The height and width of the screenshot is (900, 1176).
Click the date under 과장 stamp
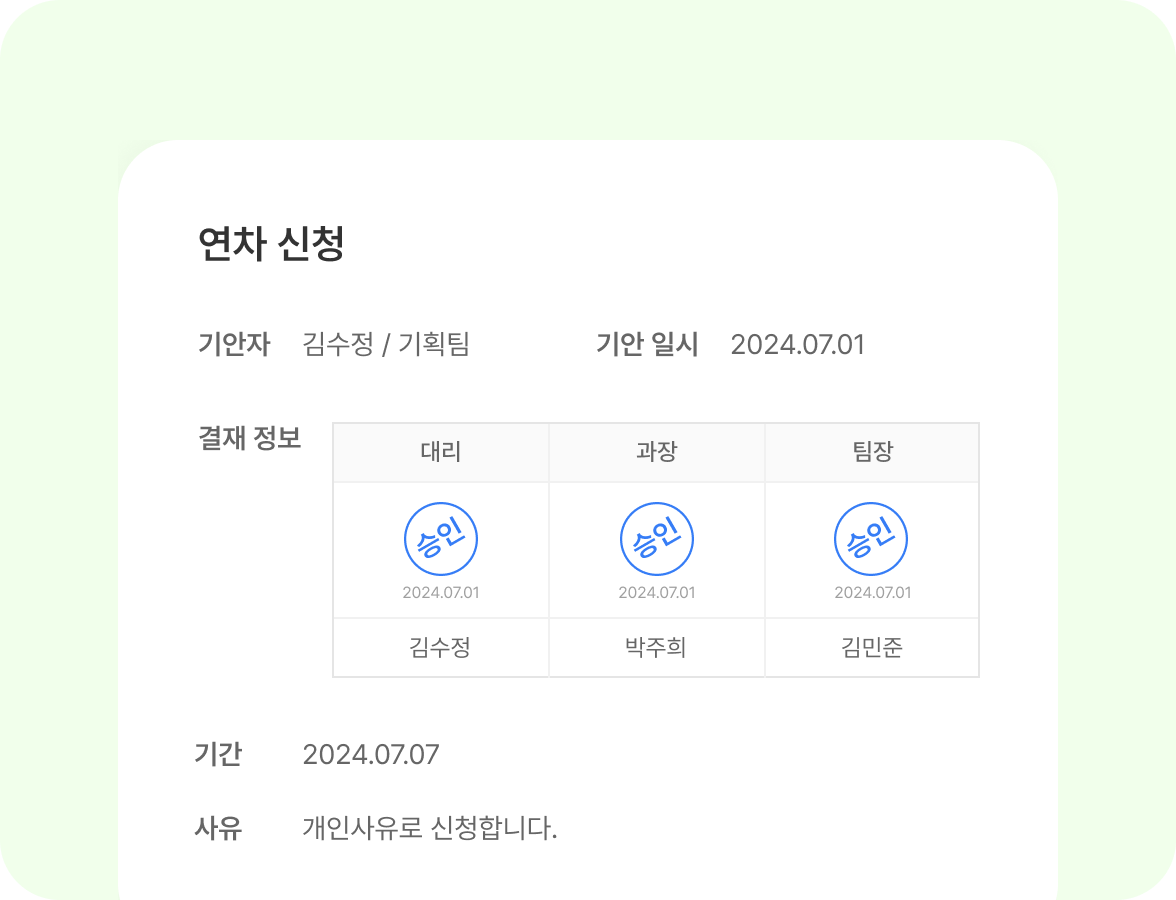657,592
